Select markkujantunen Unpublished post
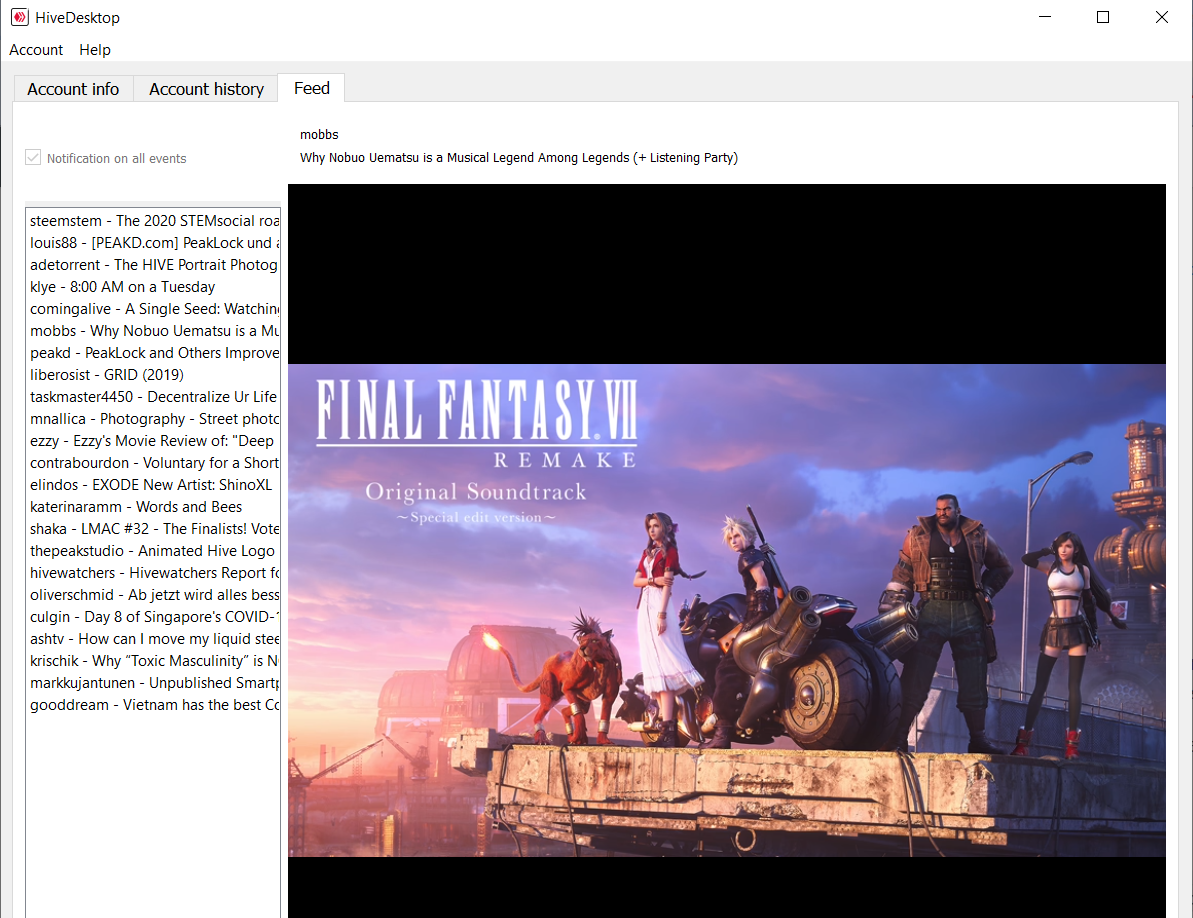 click(x=154, y=683)
